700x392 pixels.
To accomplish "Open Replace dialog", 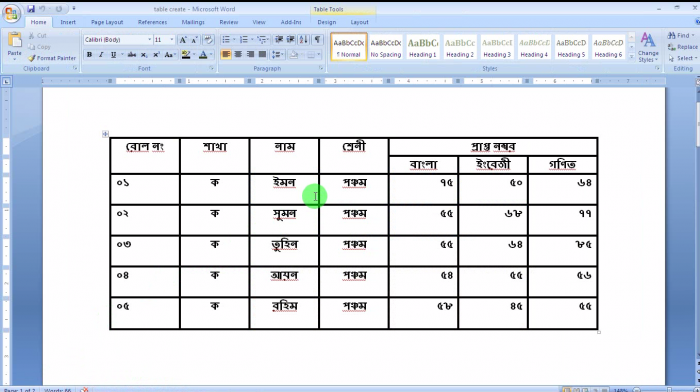I will (x=682, y=47).
